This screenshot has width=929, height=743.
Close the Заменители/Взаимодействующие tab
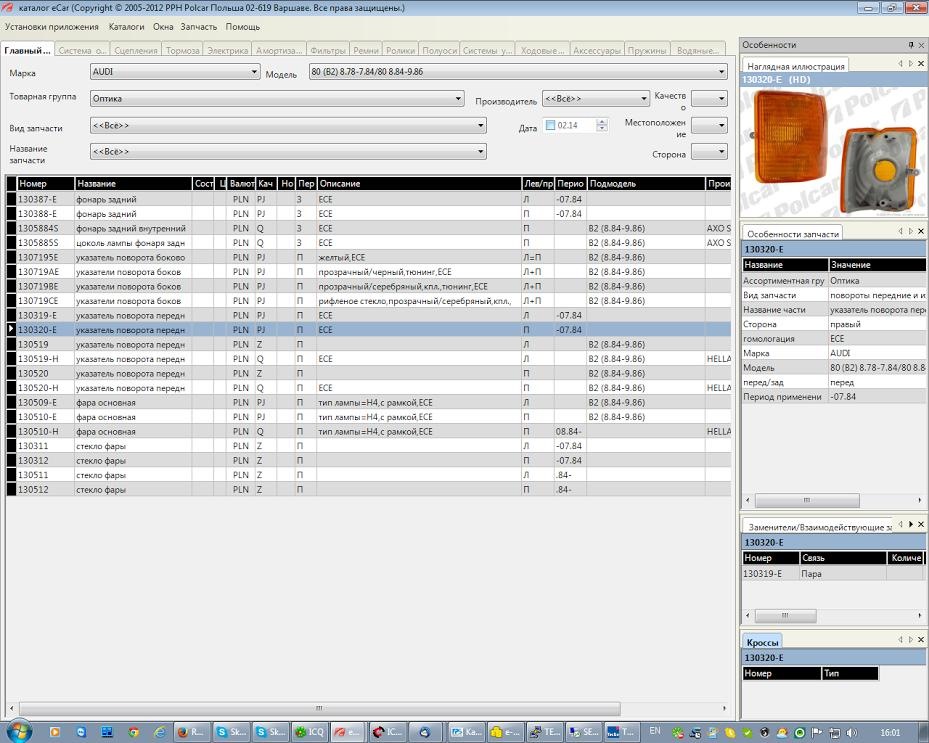(x=921, y=524)
